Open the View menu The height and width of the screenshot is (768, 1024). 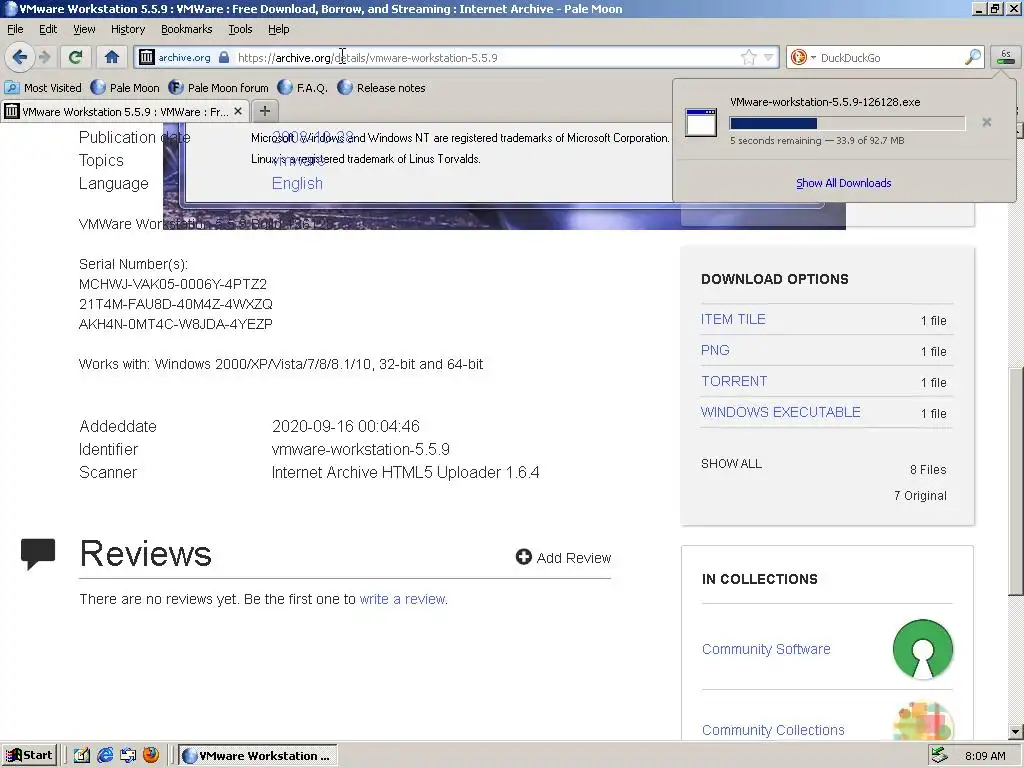tap(84, 29)
